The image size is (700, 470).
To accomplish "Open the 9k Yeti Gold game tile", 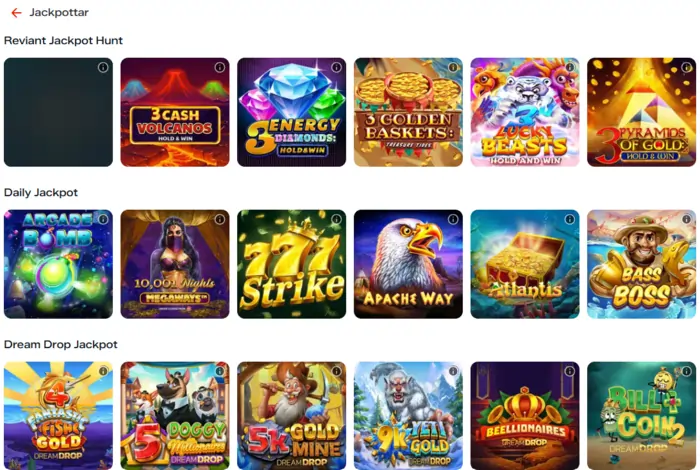I will coord(408,416).
